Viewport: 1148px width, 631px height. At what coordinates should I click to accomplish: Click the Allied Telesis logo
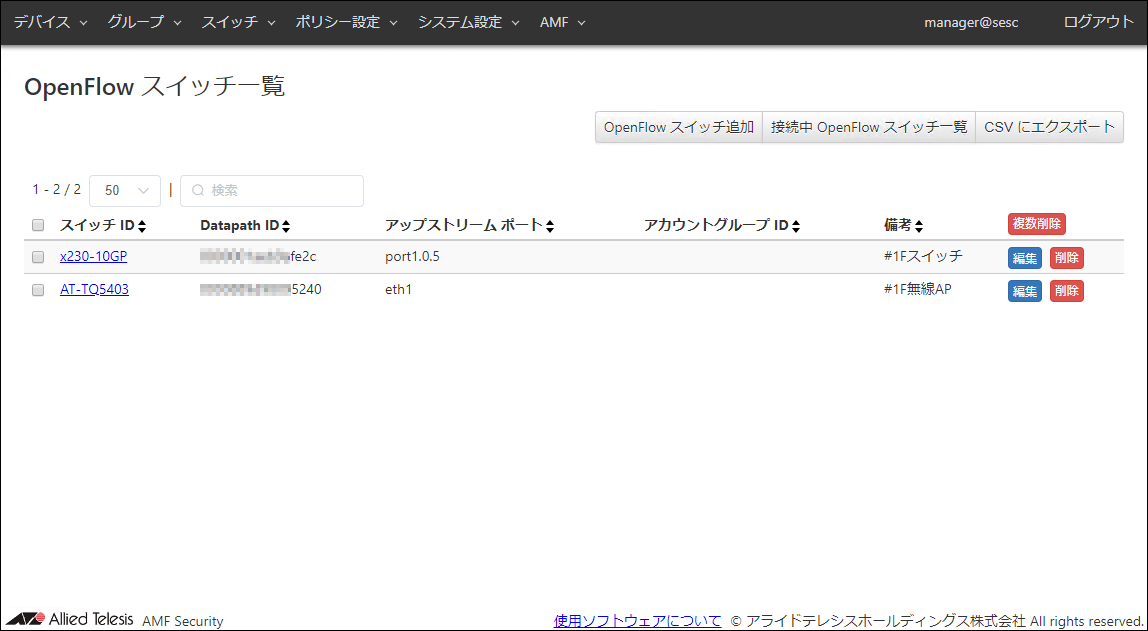pyautogui.click(x=70, y=619)
